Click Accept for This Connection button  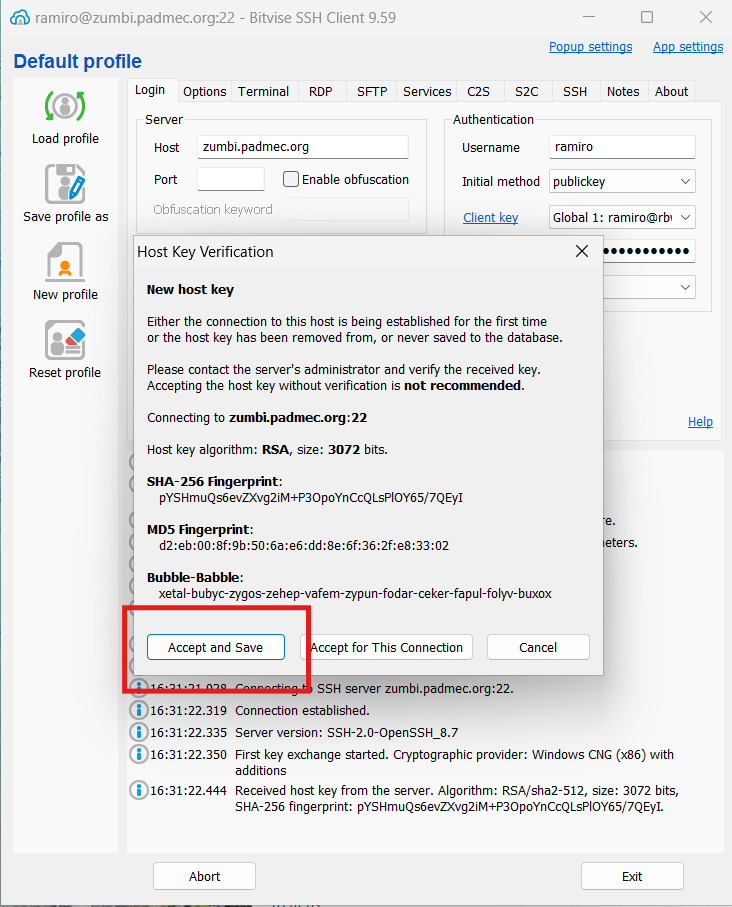(x=387, y=647)
